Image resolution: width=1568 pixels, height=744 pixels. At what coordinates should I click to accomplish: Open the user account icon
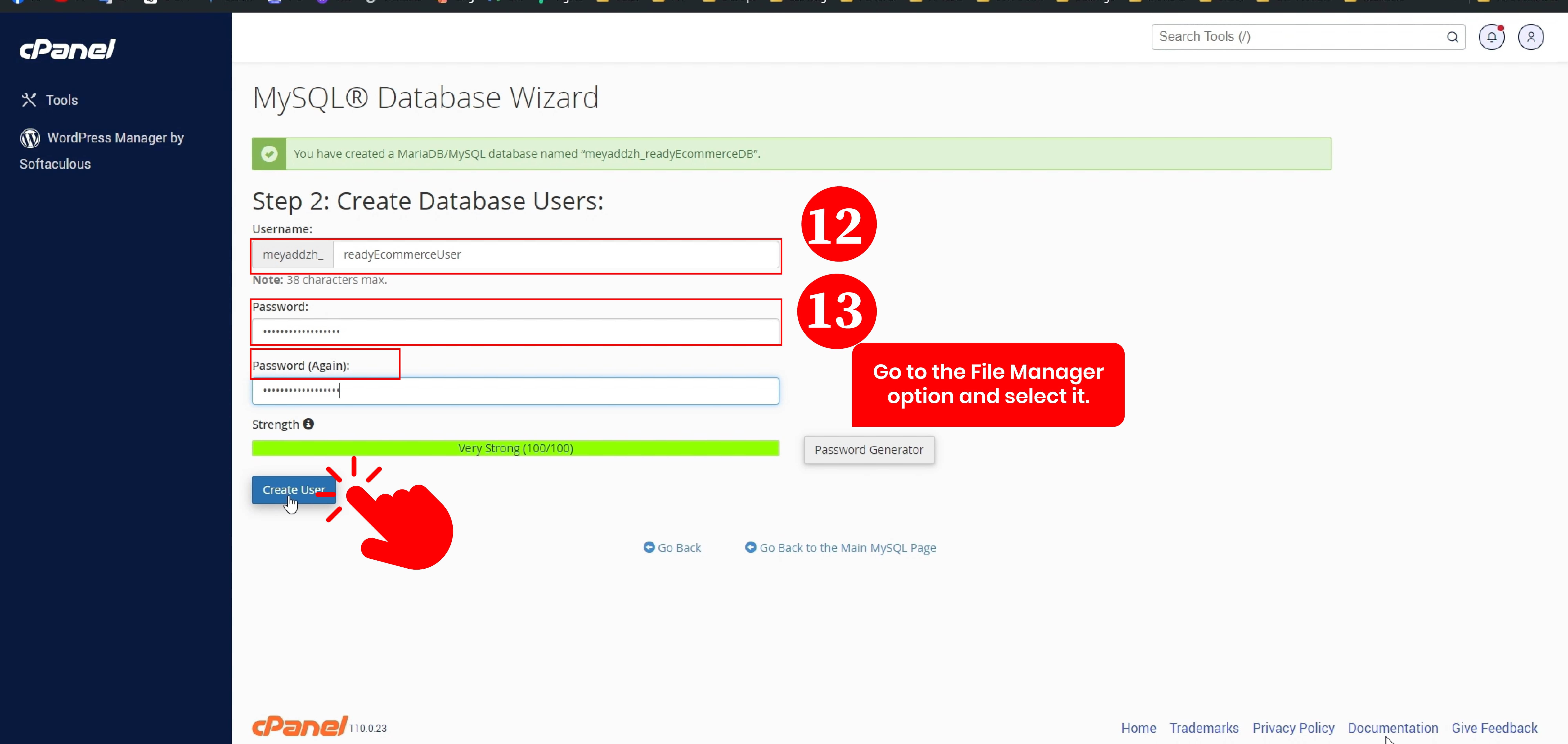[1530, 37]
